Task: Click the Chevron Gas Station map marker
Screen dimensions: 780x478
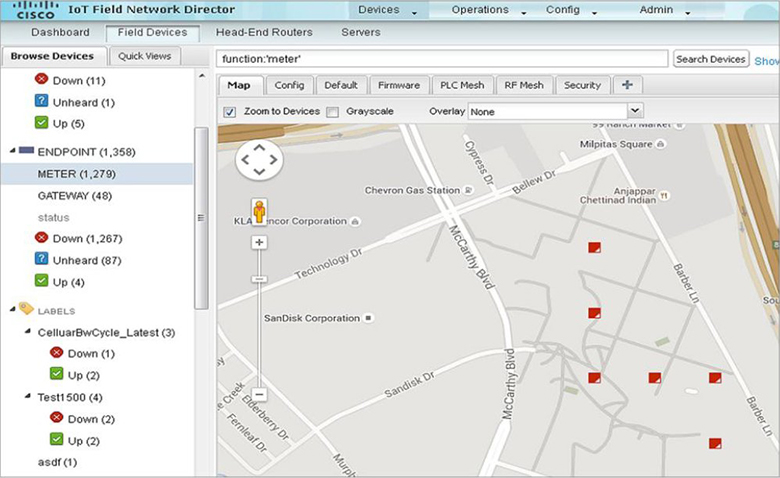Action: pyautogui.click(x=468, y=190)
